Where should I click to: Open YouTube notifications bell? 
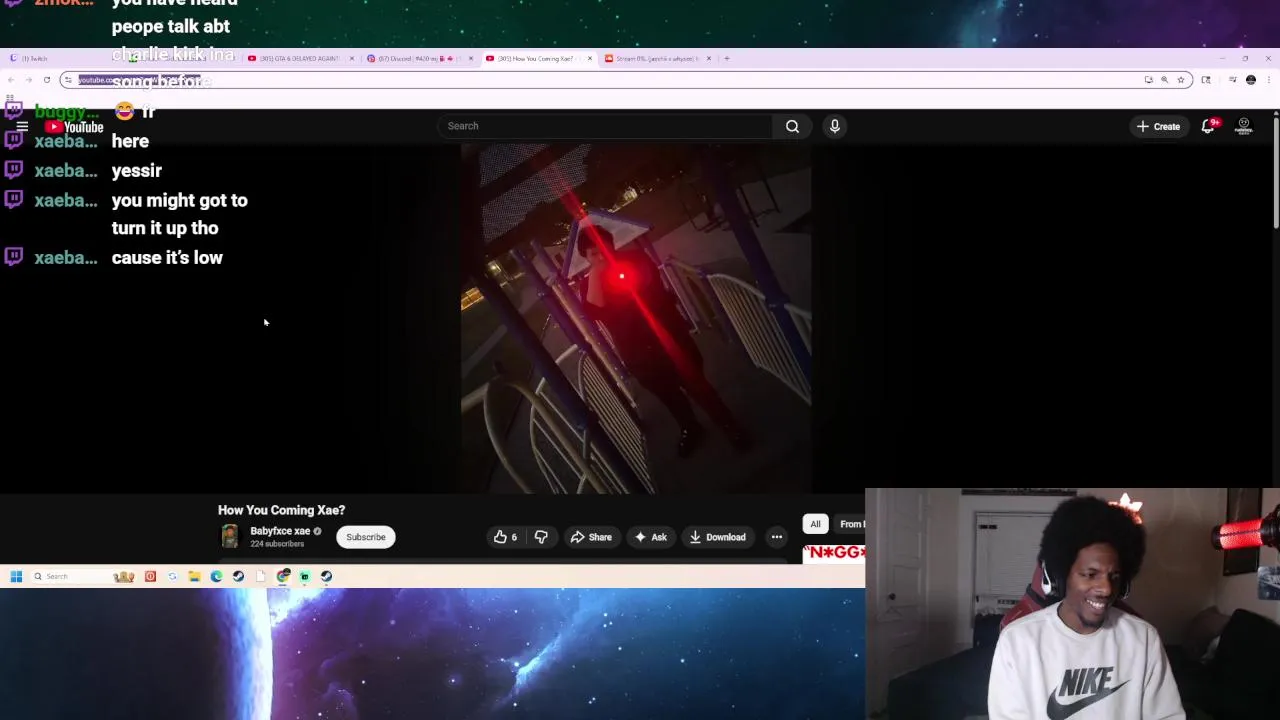point(1208,126)
